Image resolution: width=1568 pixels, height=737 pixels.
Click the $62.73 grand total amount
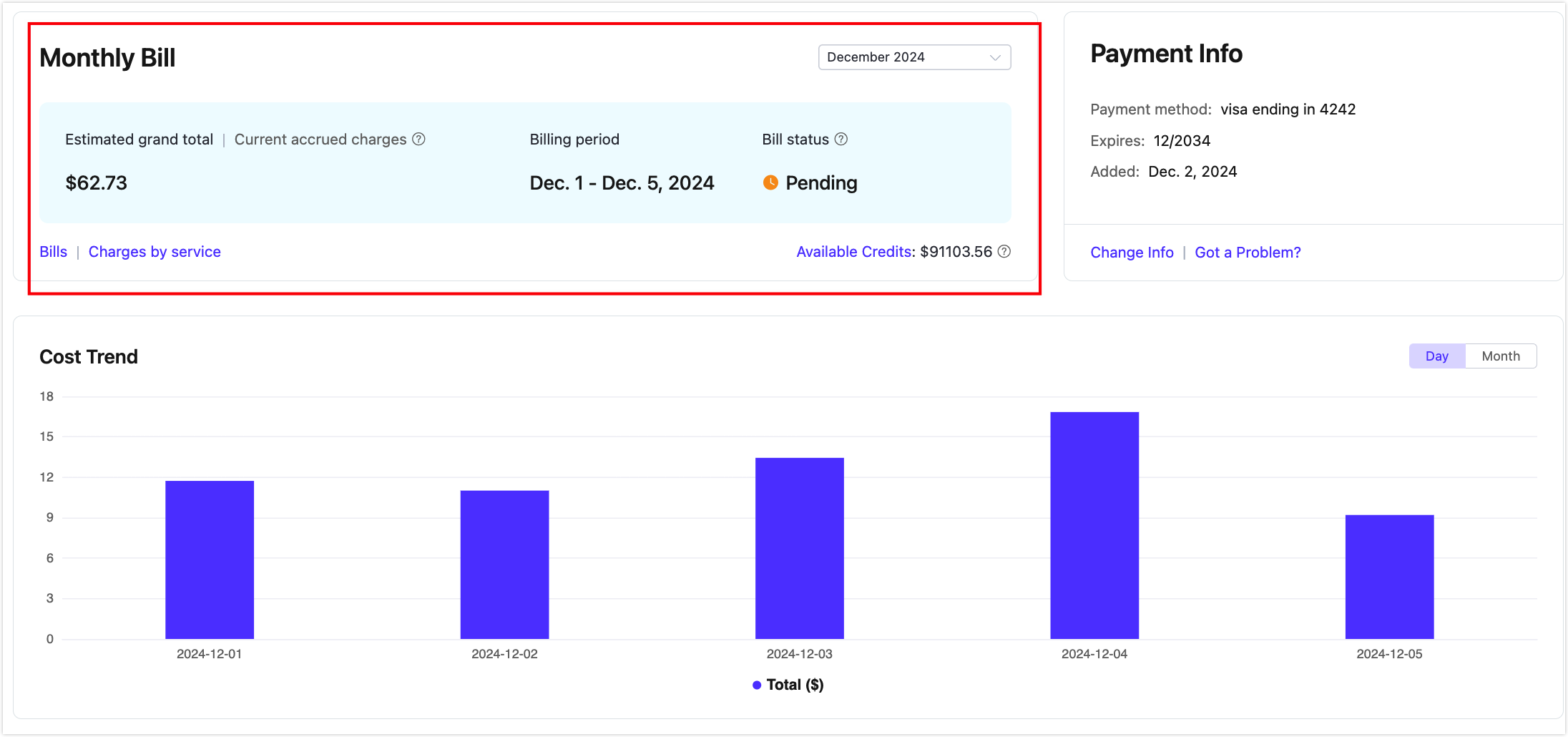tap(97, 183)
